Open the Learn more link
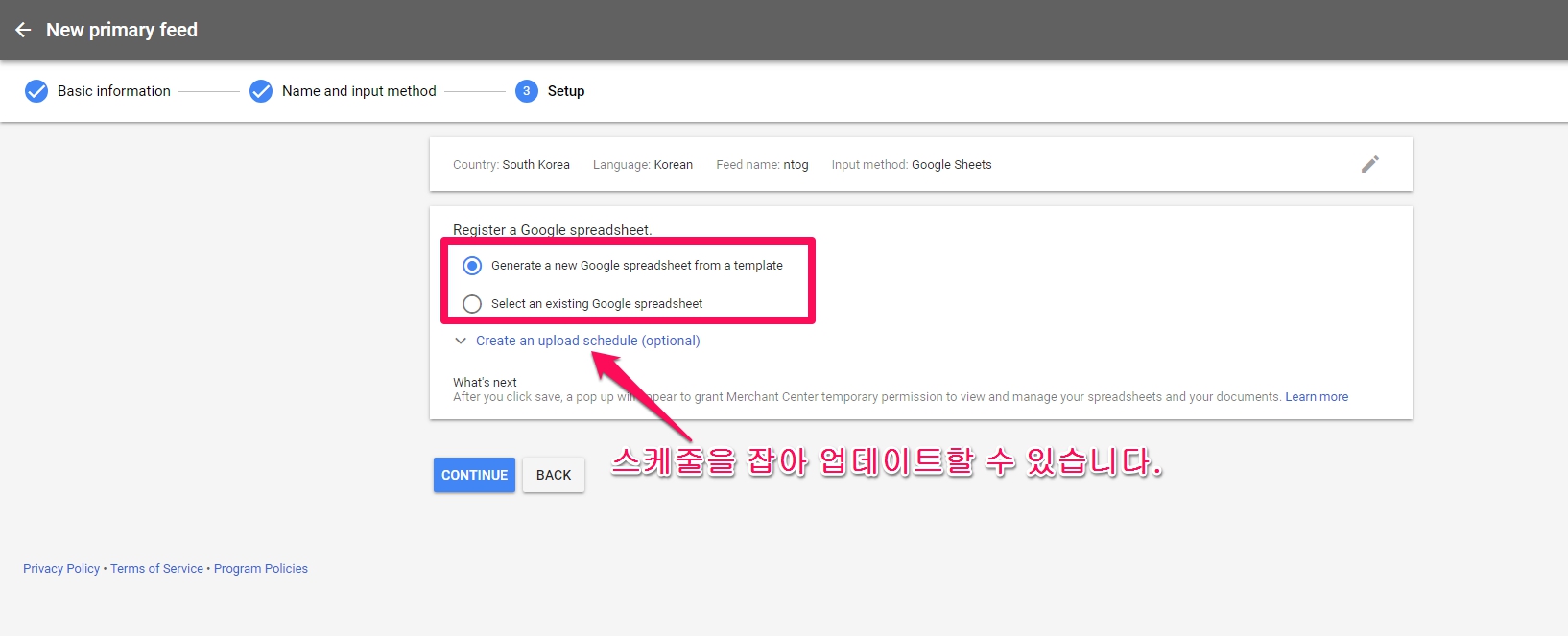Image resolution: width=1568 pixels, height=636 pixels. 1316,397
